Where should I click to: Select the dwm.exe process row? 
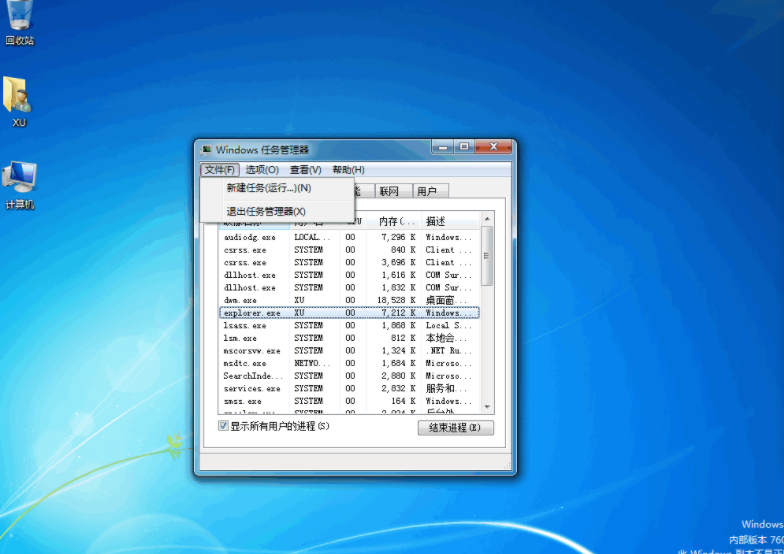(x=350, y=300)
